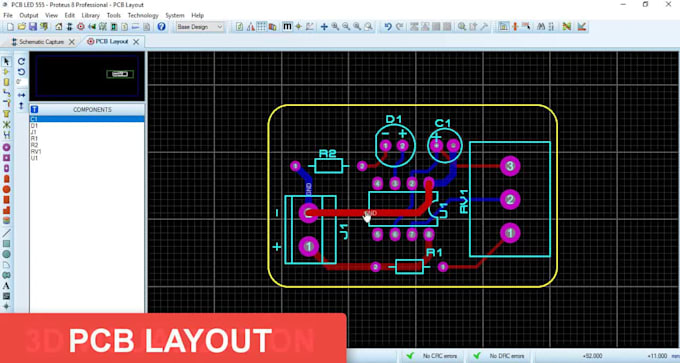This screenshot has width=680, height=363.
Task: Click the blue pan/center crosshair icon
Action: tap(324, 27)
